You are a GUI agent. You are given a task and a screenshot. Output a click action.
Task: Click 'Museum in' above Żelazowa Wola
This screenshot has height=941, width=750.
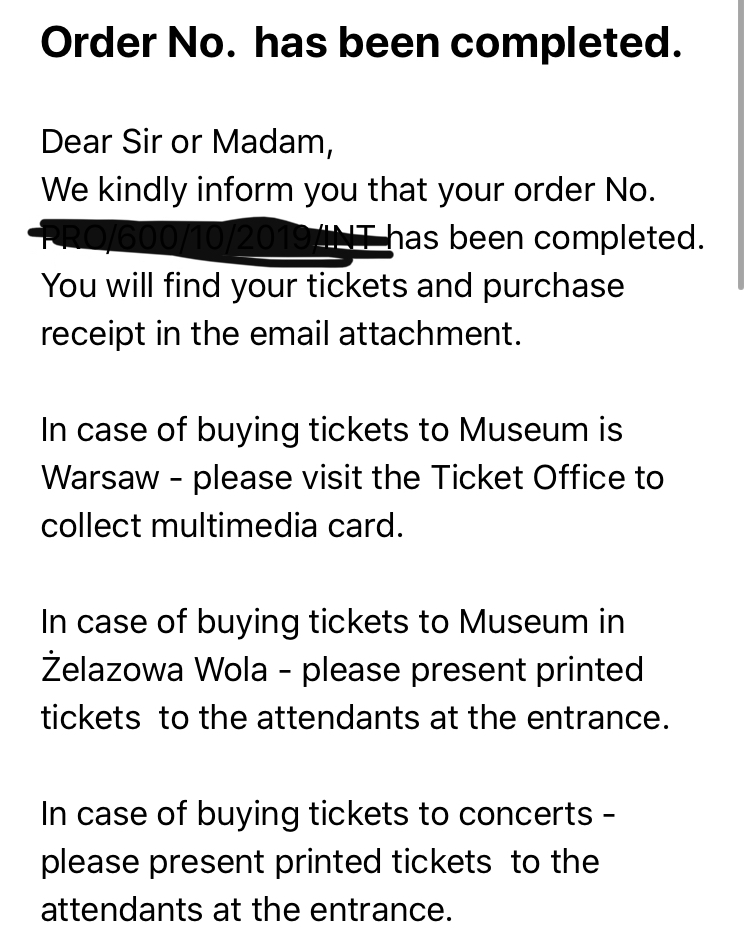(541, 621)
